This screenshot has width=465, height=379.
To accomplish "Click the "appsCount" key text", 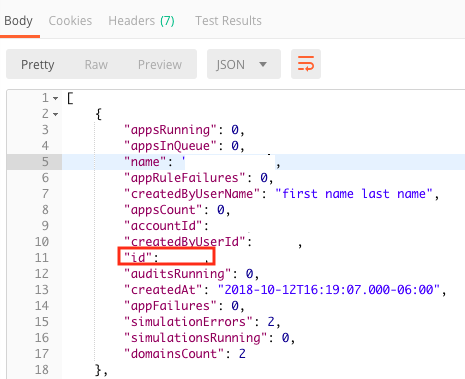I will (163, 210).
